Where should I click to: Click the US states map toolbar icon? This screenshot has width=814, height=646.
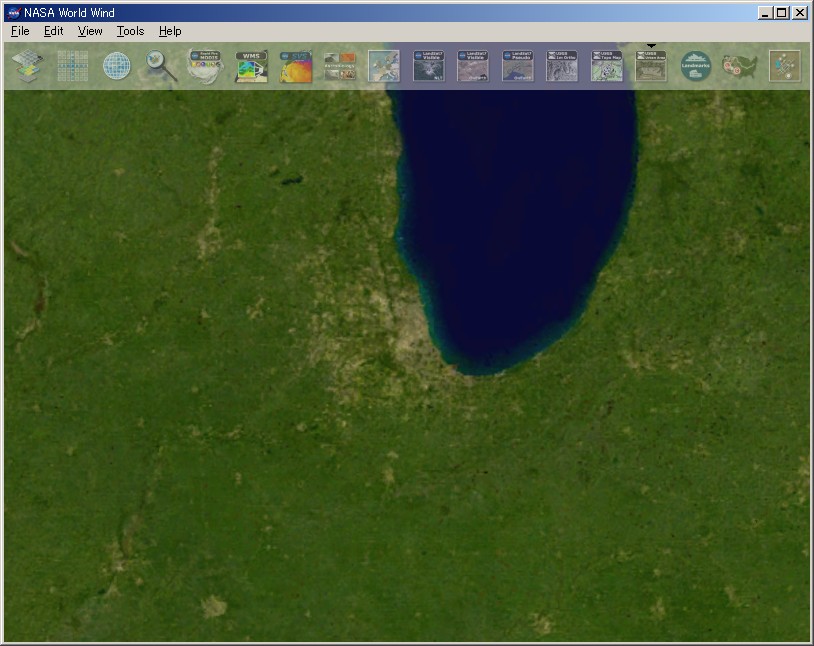pos(738,66)
